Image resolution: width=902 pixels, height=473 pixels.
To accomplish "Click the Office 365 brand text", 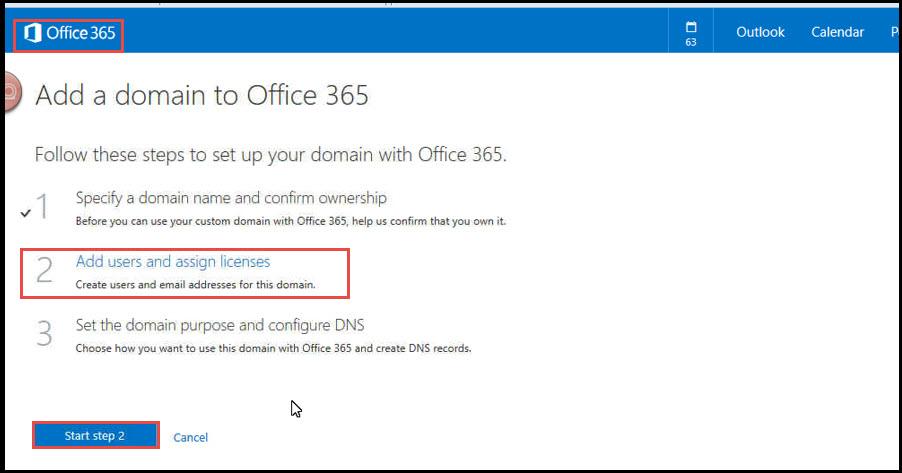I will 81,33.
